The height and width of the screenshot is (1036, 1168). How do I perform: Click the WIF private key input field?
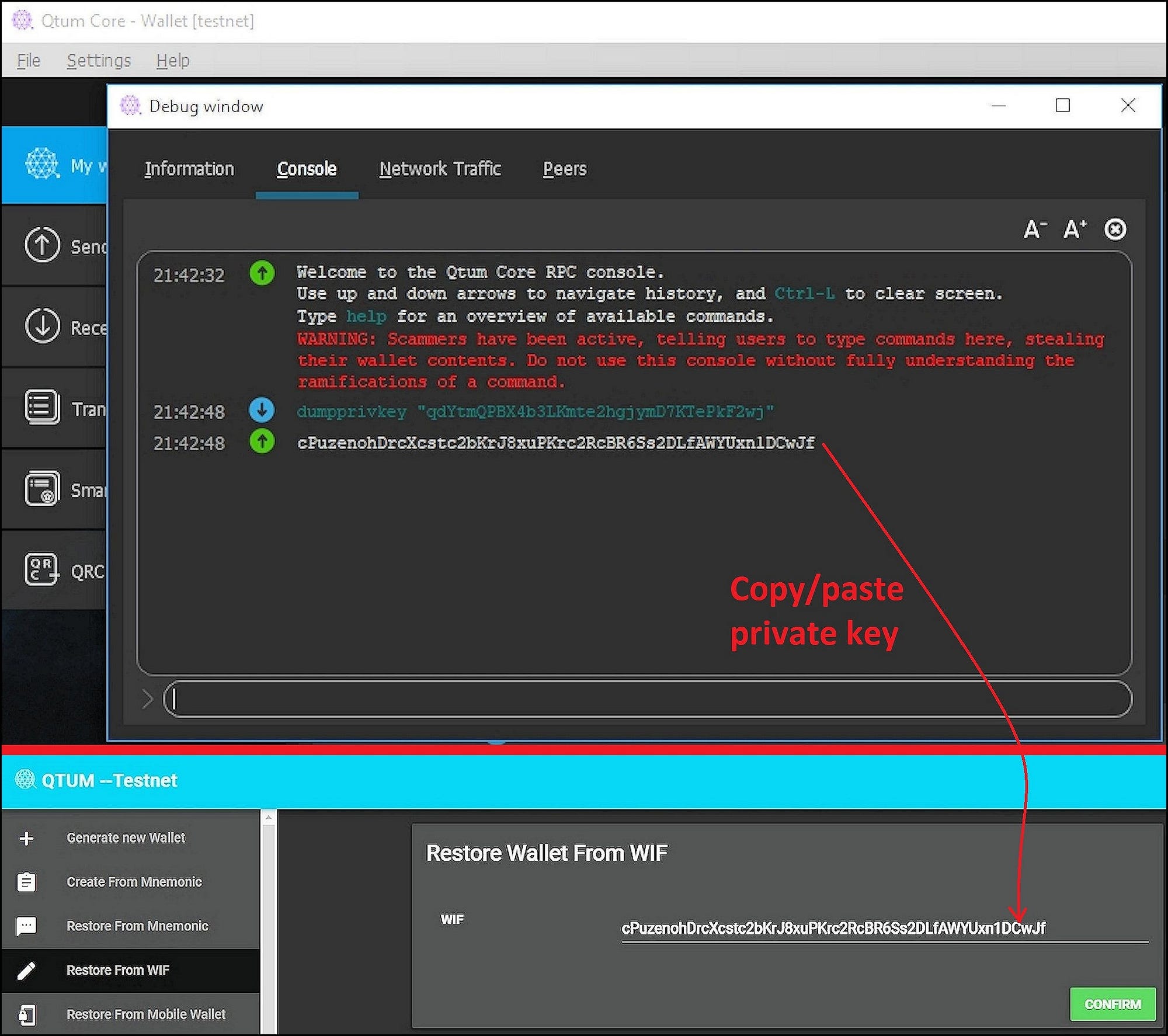point(885,929)
